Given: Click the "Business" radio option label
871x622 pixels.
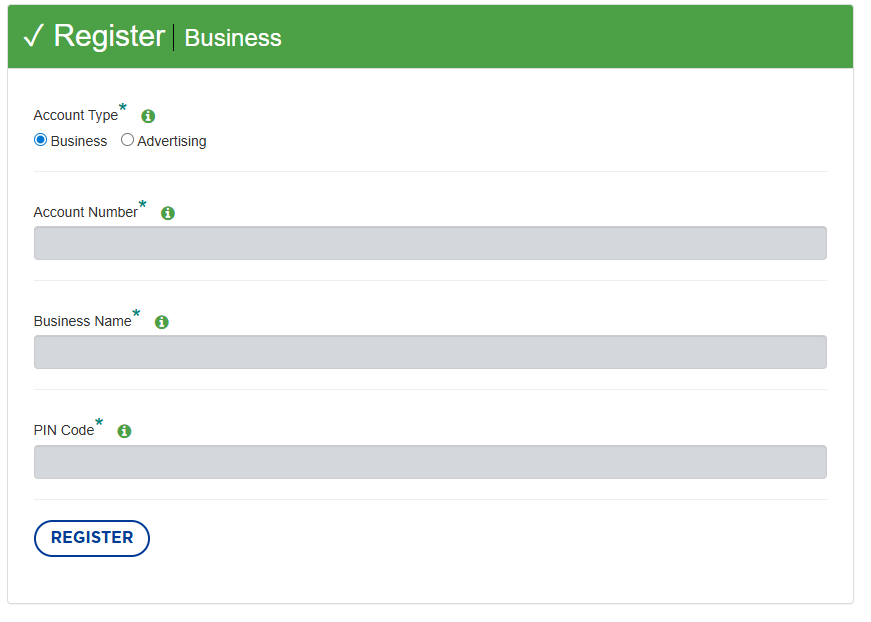Looking at the screenshot, I should 79,141.
